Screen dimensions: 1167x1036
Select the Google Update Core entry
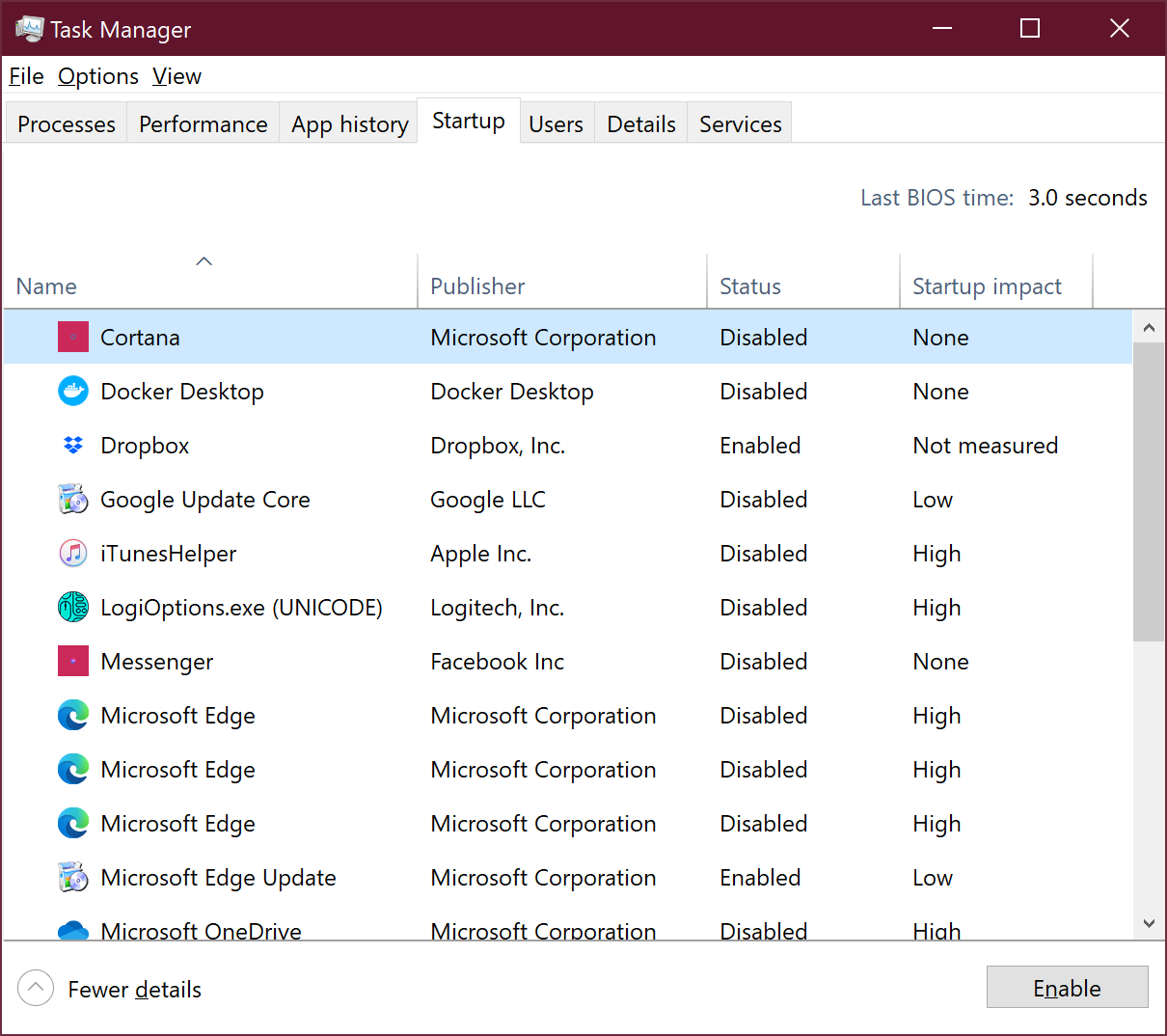(205, 500)
